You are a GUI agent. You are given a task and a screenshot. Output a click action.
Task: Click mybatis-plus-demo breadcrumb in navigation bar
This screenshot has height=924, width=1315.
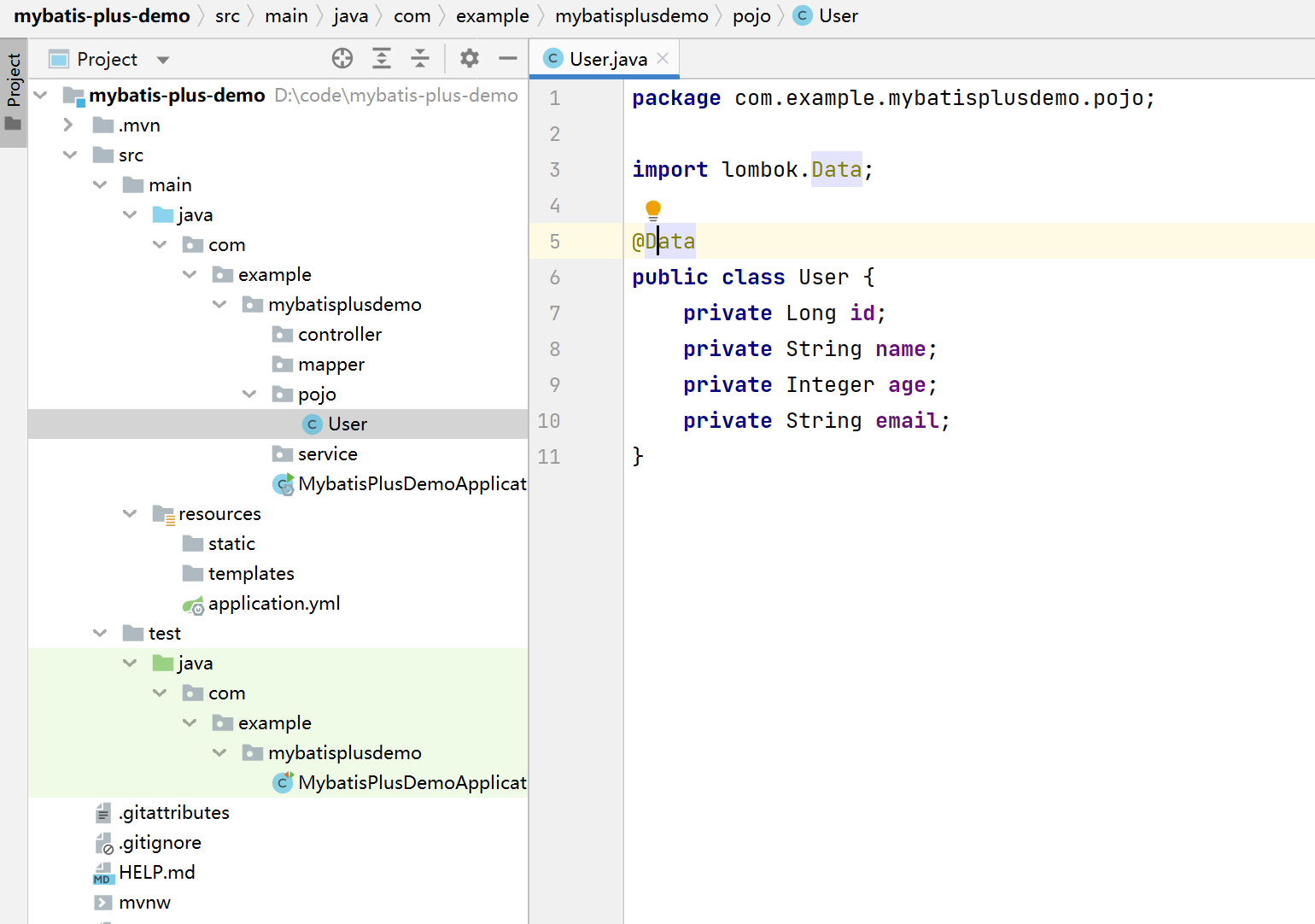tap(102, 16)
